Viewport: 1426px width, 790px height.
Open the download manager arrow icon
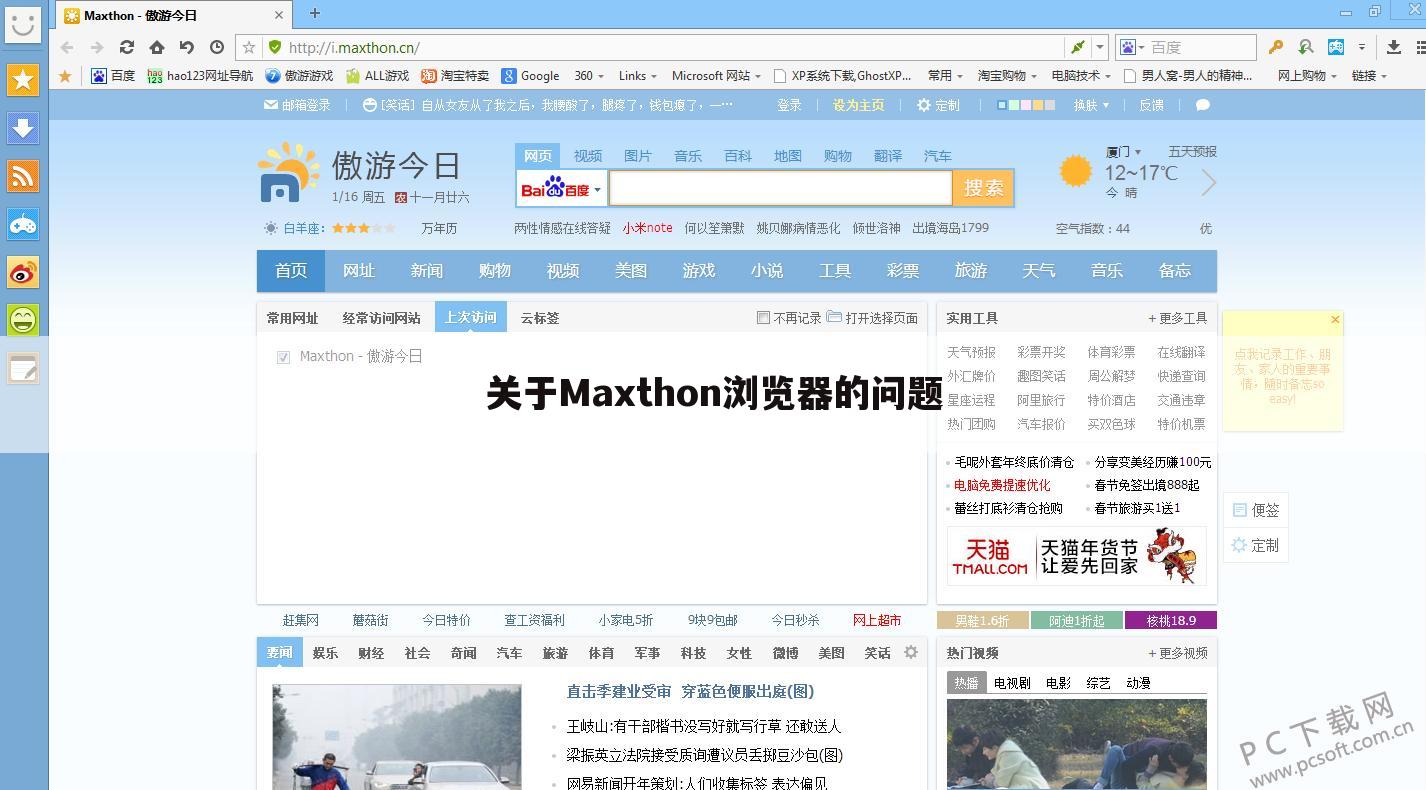(x=1394, y=47)
